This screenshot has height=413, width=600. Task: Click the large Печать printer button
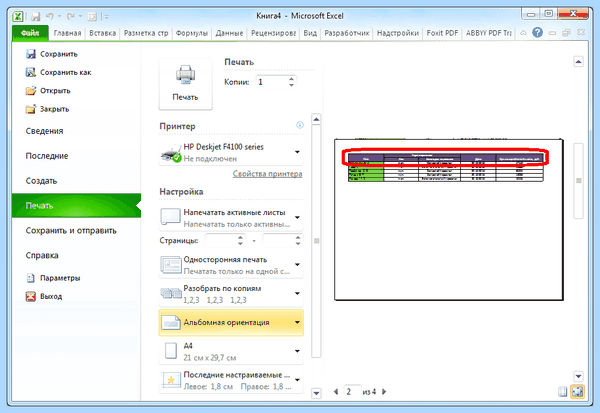(x=186, y=84)
